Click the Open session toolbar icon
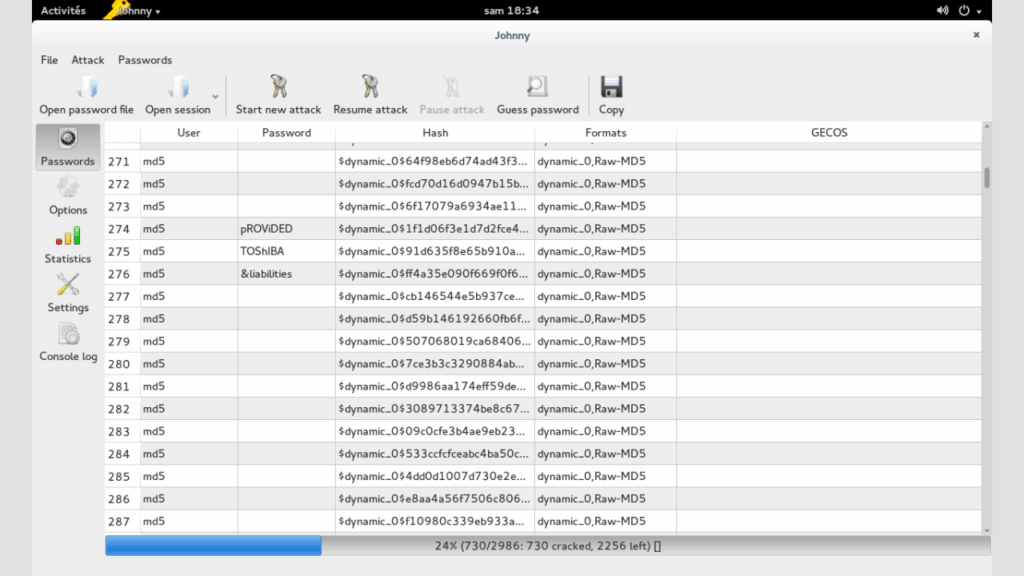The image size is (1024, 576). [178, 87]
